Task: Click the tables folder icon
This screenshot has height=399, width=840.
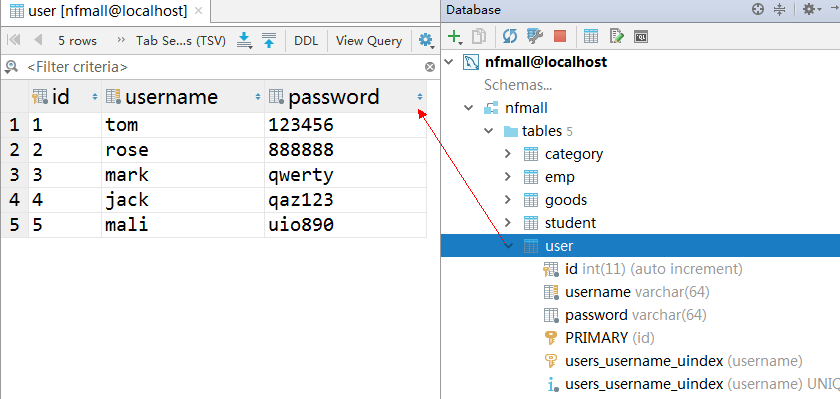Action: [511, 131]
